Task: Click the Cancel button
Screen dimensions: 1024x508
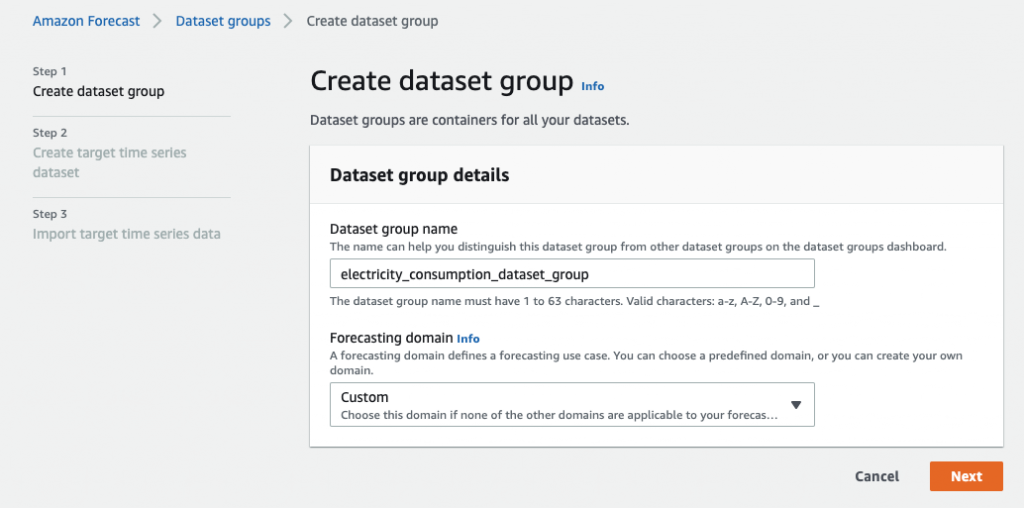Action: point(876,477)
